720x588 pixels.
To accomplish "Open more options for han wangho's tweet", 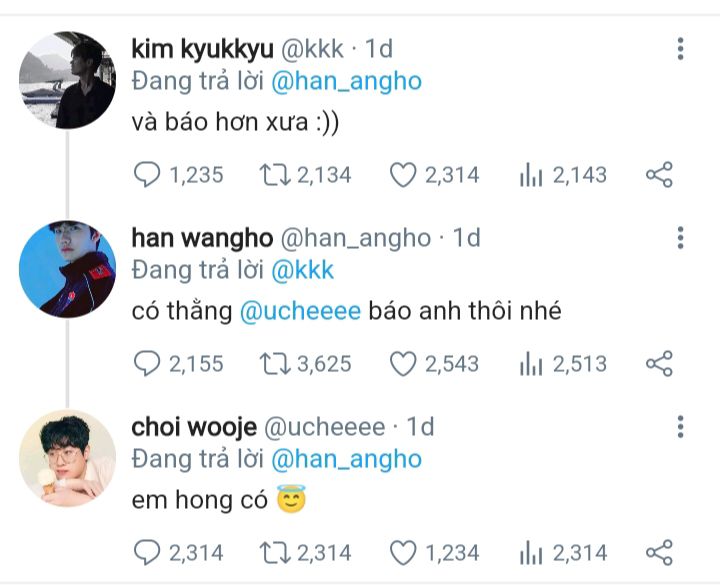I will [x=681, y=238].
